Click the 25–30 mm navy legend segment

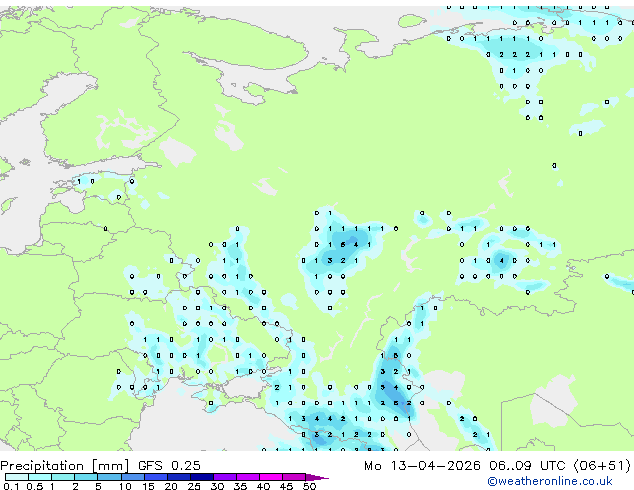[201, 477]
